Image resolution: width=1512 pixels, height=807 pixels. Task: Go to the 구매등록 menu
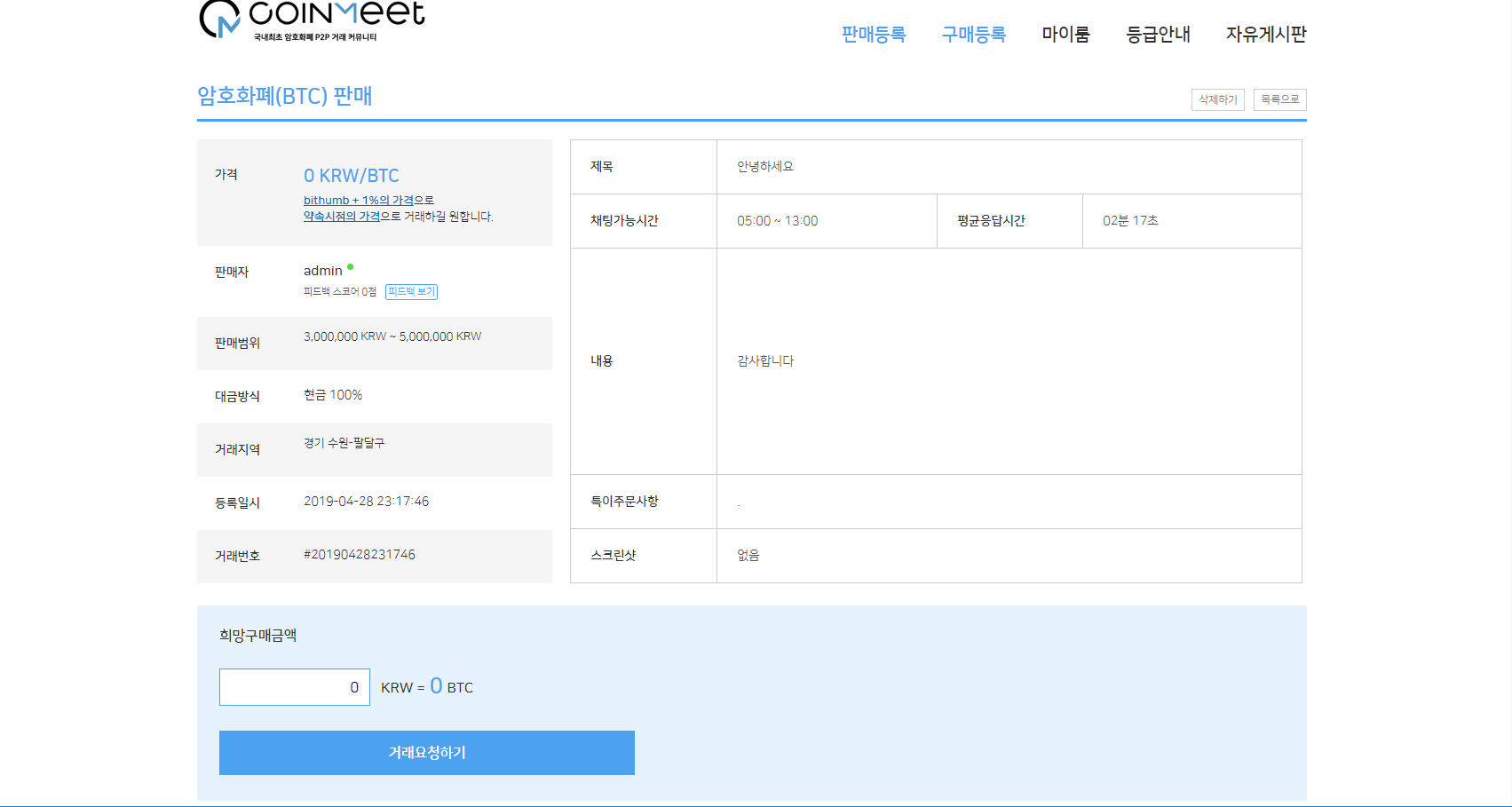click(x=973, y=35)
